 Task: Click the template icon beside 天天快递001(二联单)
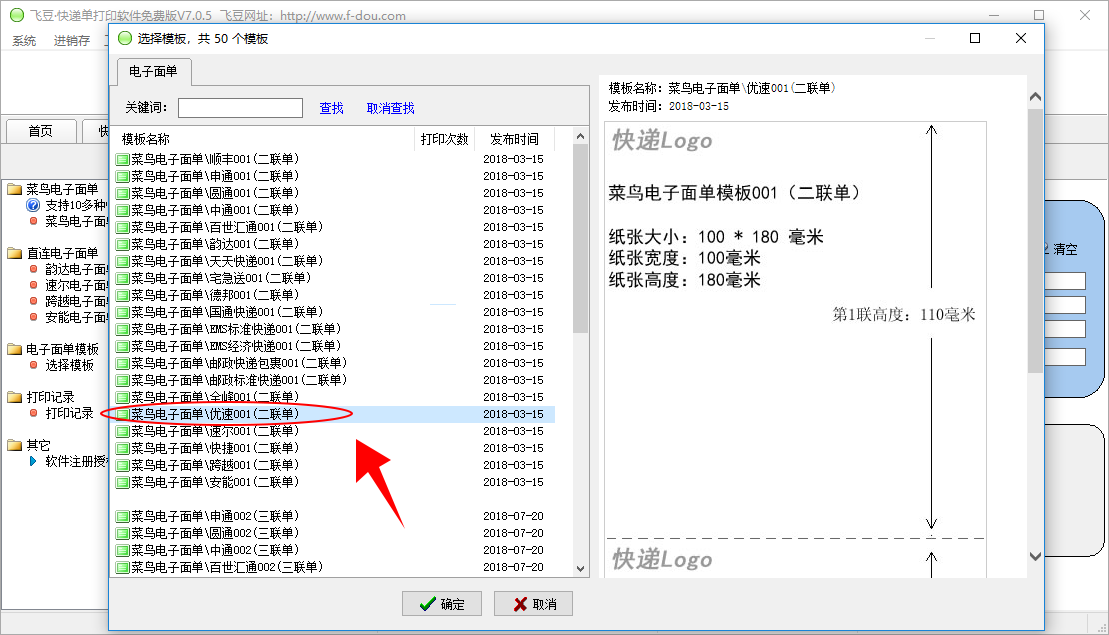(x=122, y=262)
